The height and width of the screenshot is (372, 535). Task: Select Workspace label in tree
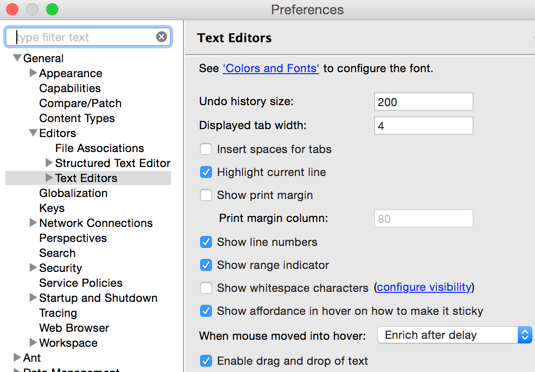68,343
